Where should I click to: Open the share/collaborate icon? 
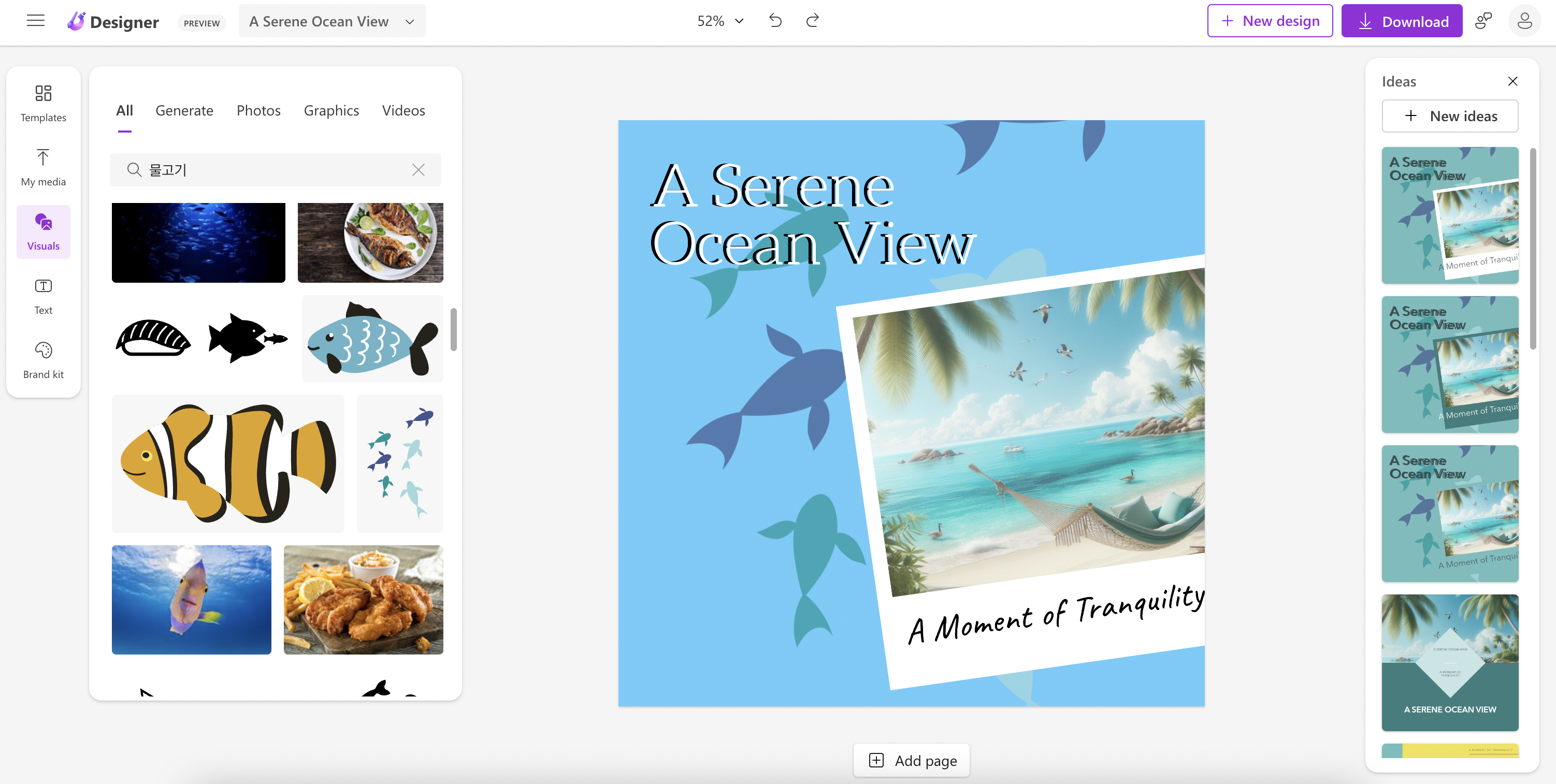point(1483,21)
